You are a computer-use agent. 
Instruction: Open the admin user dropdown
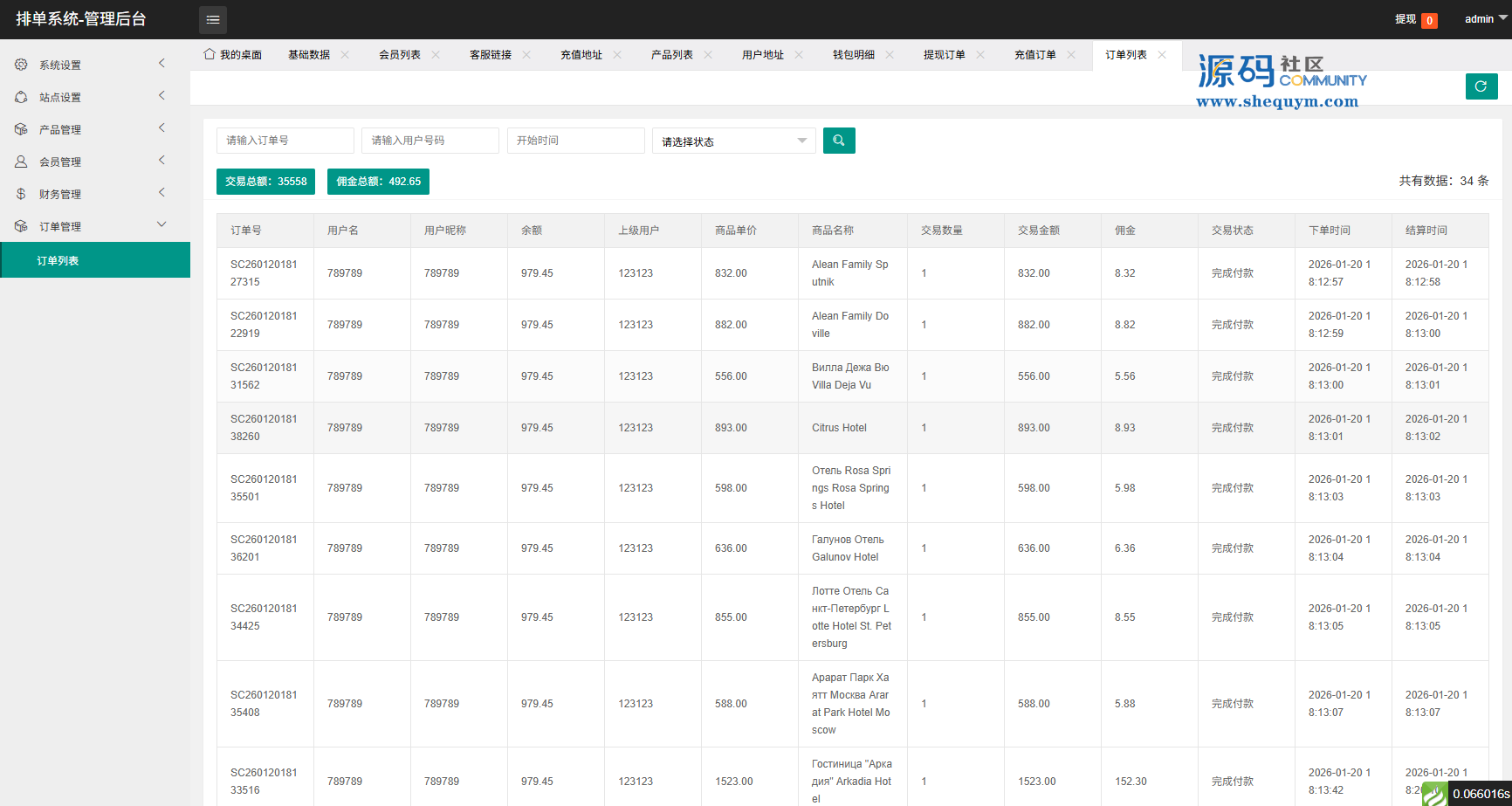click(x=1485, y=19)
